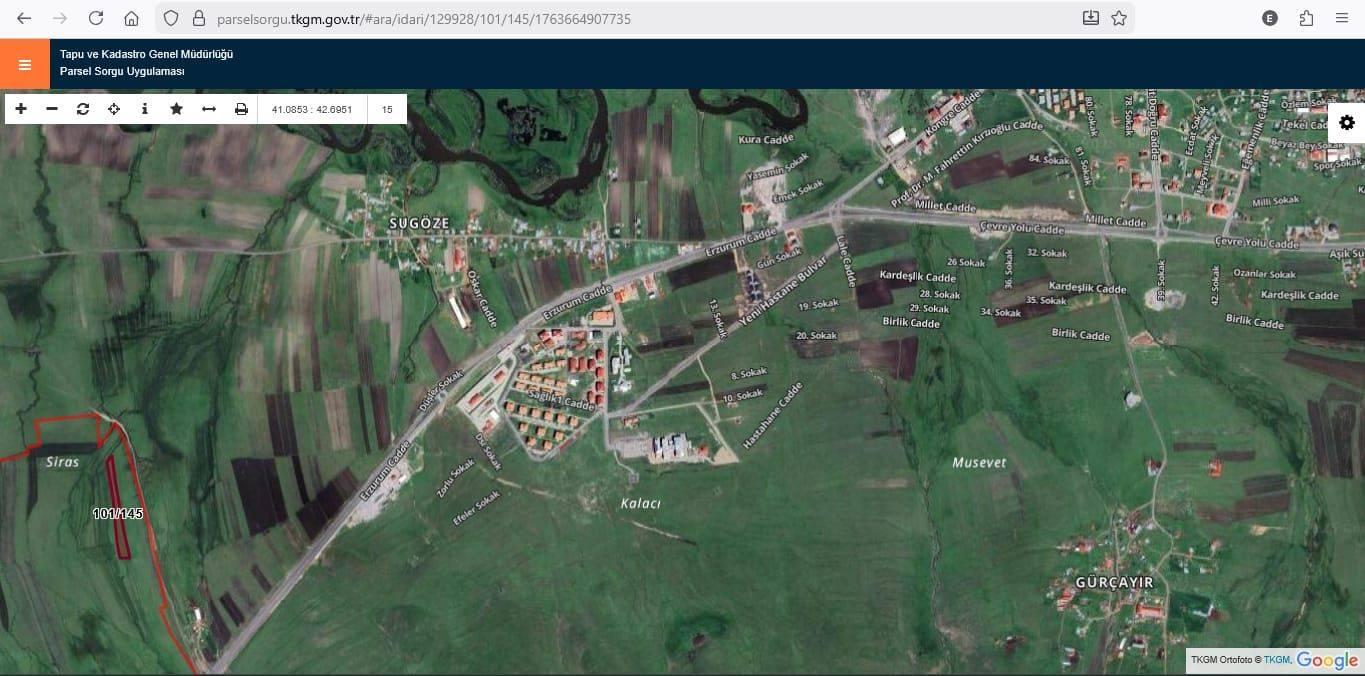Zoom out with the minus tool
This screenshot has height=676, width=1365.
52,109
